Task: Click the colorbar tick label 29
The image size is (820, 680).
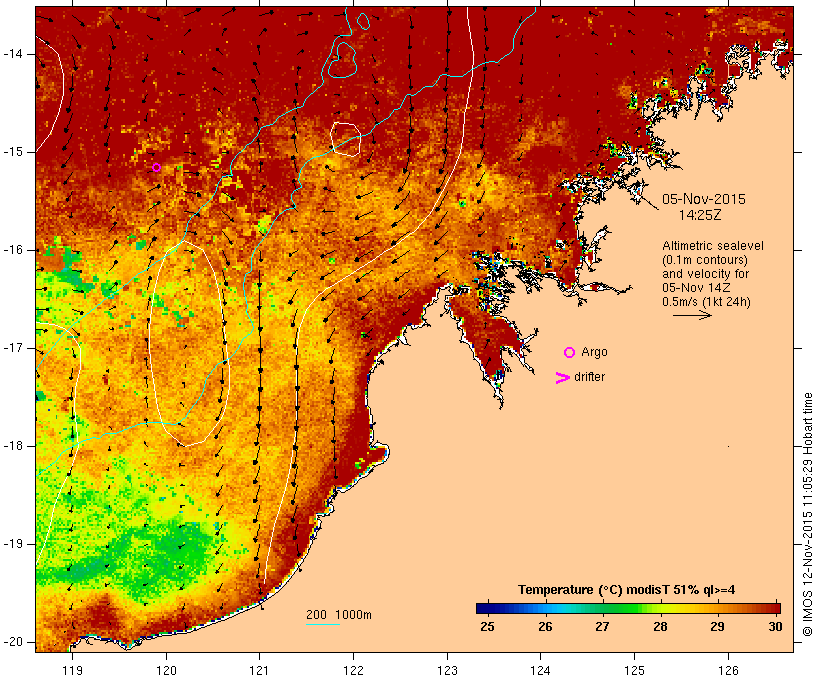Action: coord(718,627)
